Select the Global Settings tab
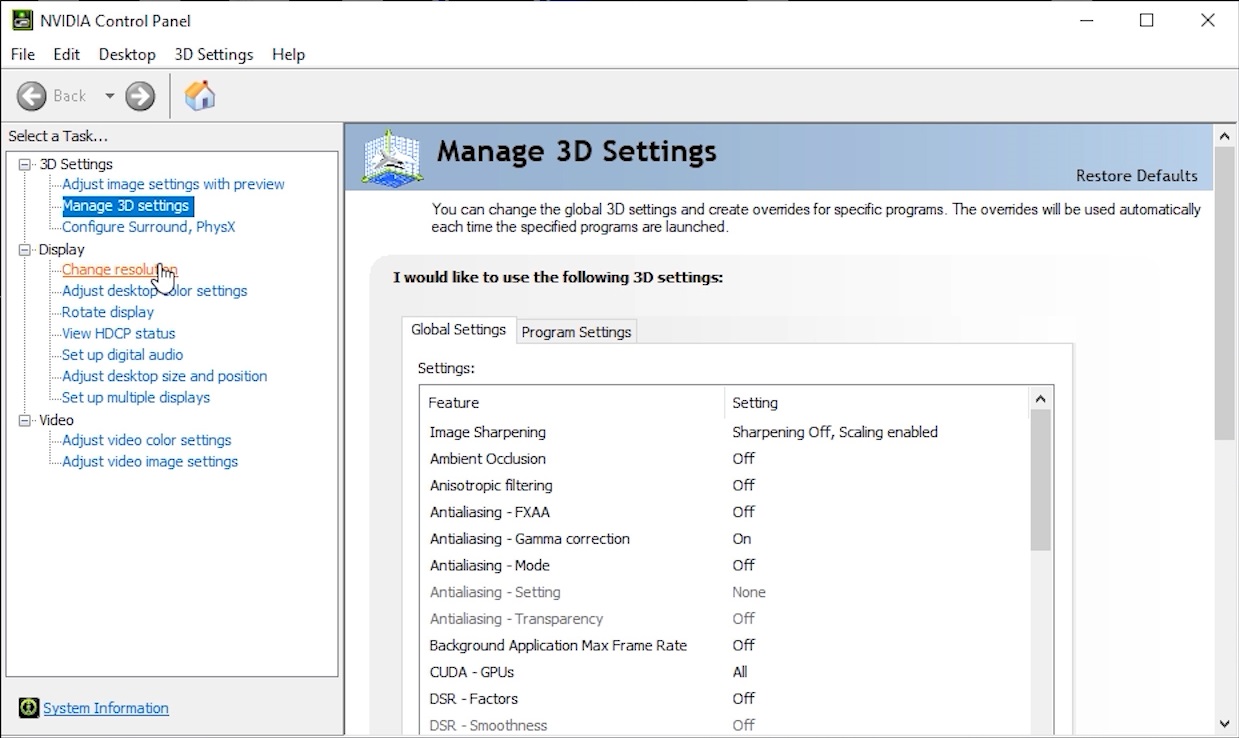Image resolution: width=1239 pixels, height=738 pixels. click(x=458, y=330)
